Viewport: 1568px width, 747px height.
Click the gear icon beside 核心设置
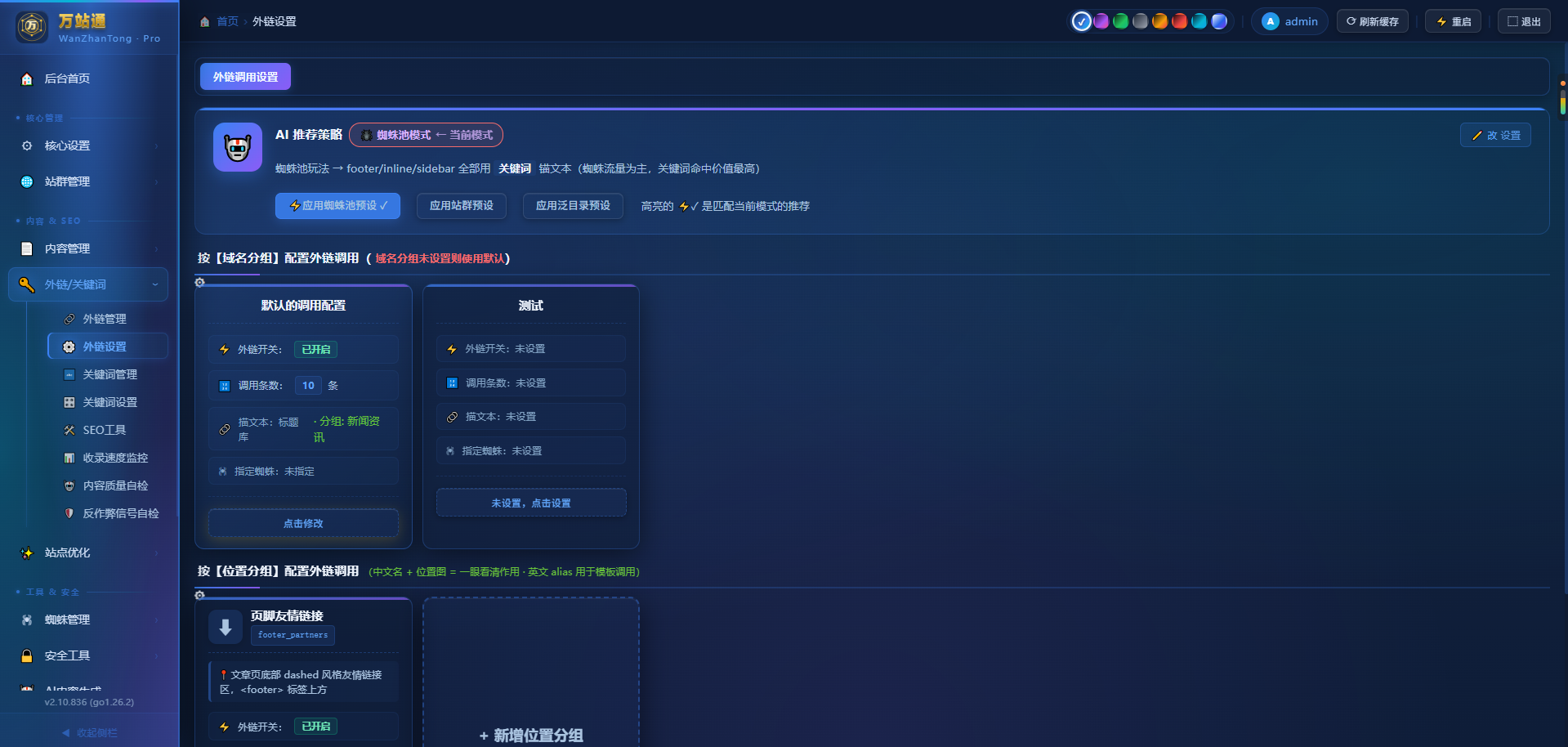[x=27, y=145]
